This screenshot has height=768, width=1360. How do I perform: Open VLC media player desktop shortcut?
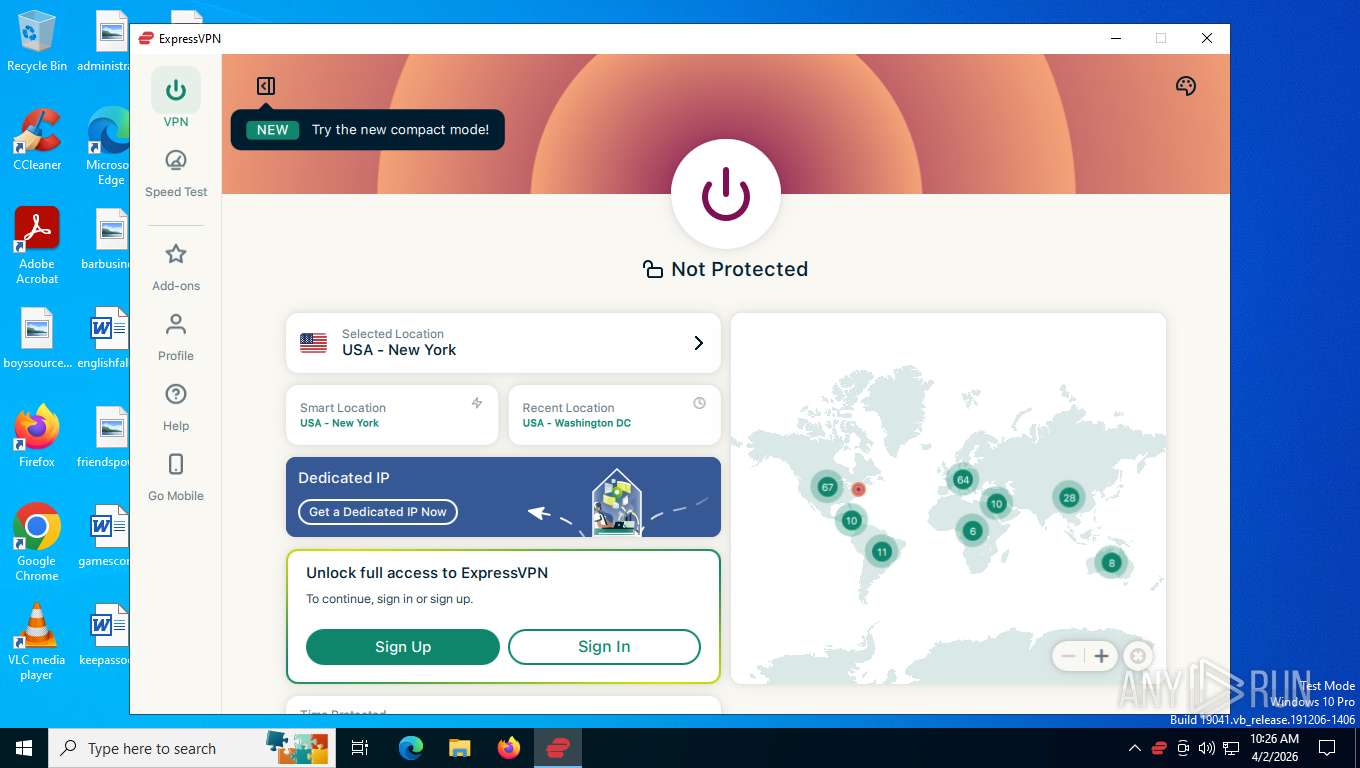click(x=37, y=642)
